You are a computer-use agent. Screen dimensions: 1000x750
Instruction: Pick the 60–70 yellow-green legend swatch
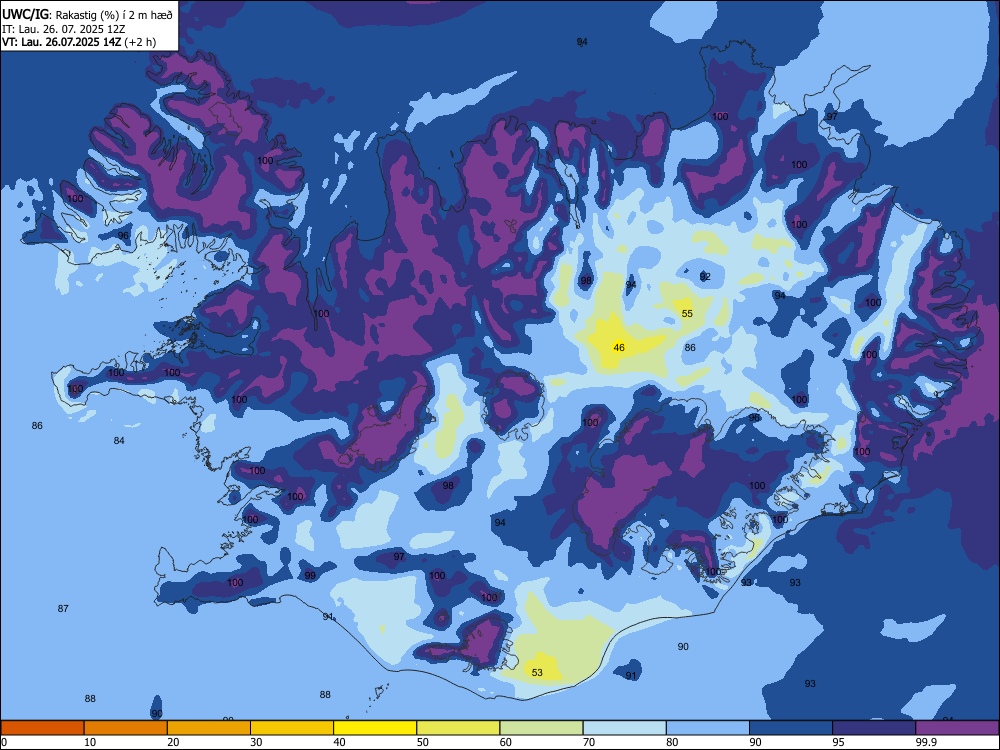[x=541, y=728]
